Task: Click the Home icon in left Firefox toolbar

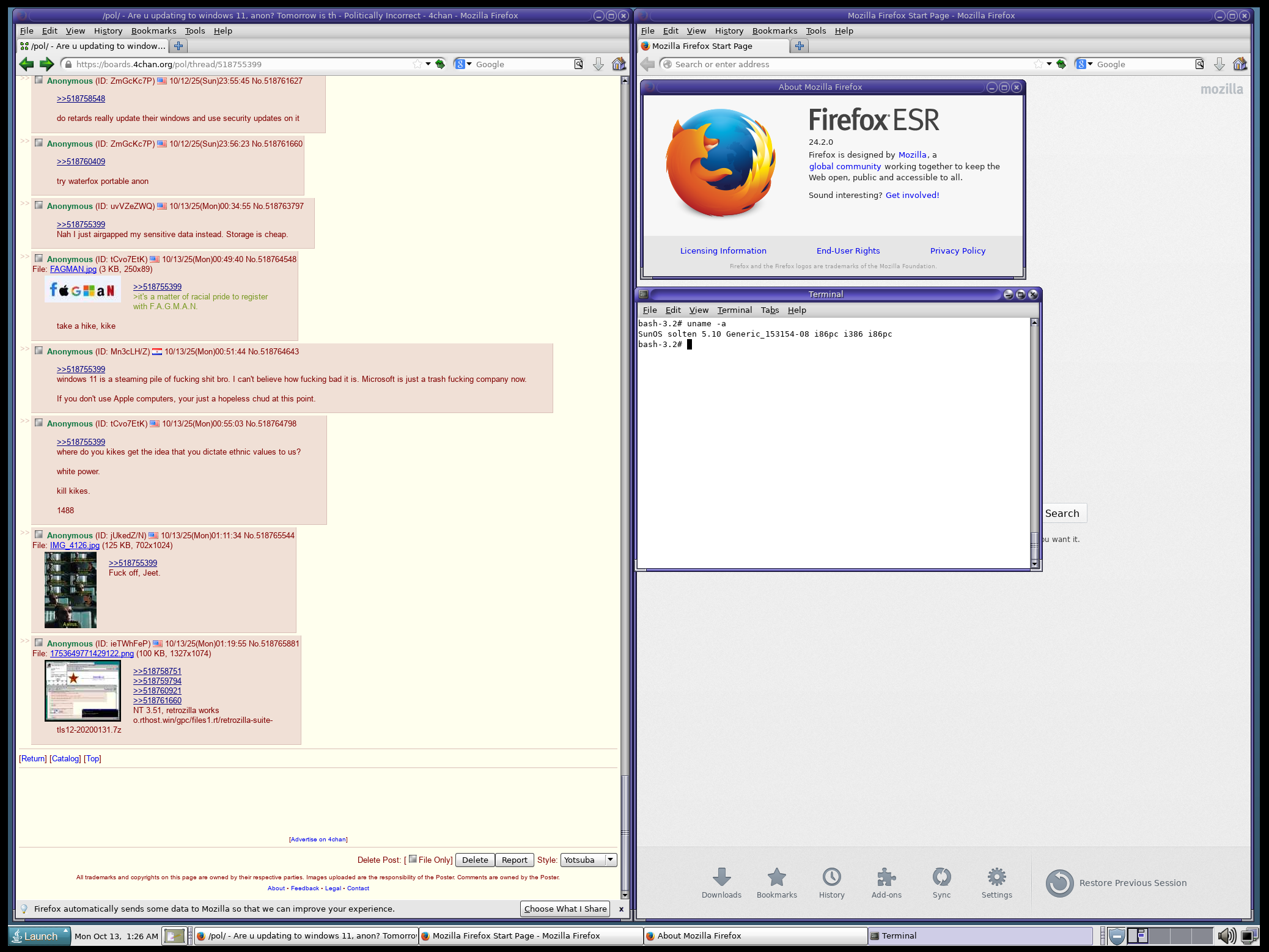Action: pos(619,64)
